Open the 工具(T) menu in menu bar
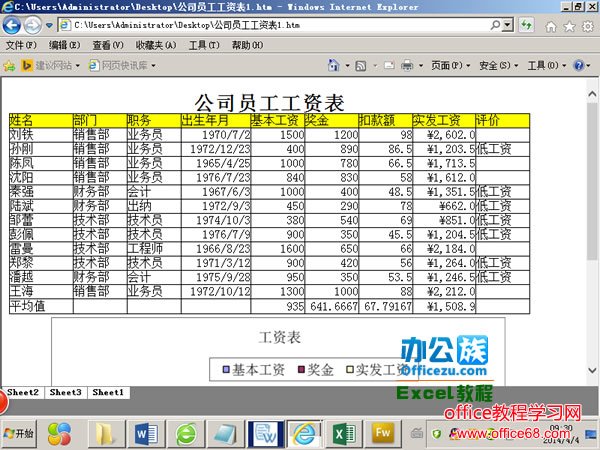The image size is (600, 450). point(204,45)
